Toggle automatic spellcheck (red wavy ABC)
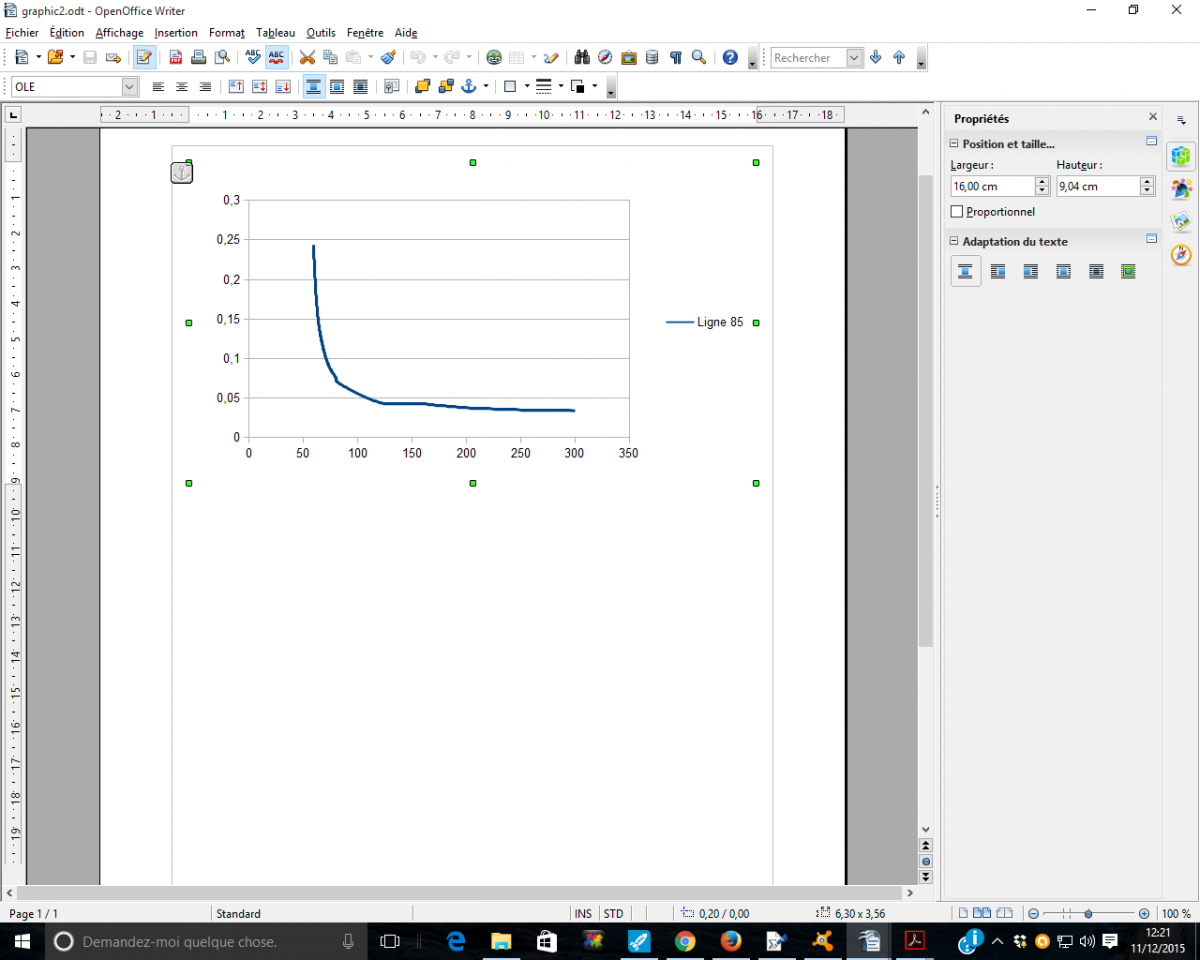 (277, 58)
